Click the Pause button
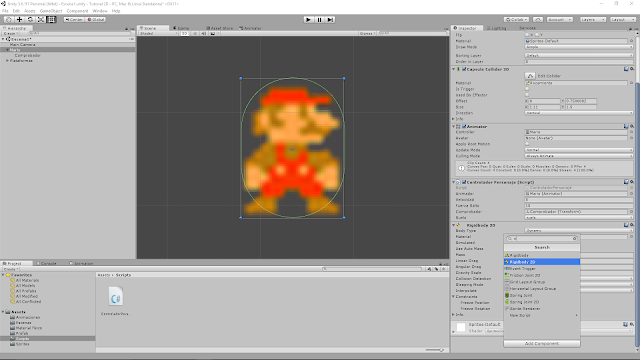Screen dimensions: 640x360 pyautogui.click(x=320, y=20)
